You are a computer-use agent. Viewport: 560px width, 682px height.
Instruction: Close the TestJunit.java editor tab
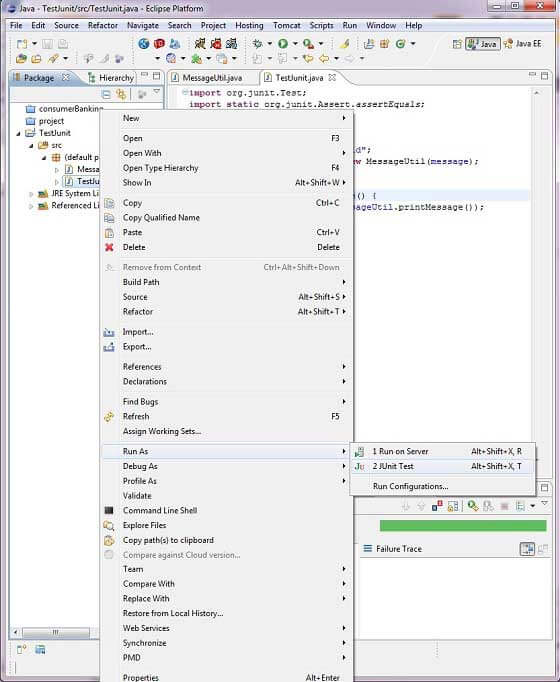coord(332,77)
